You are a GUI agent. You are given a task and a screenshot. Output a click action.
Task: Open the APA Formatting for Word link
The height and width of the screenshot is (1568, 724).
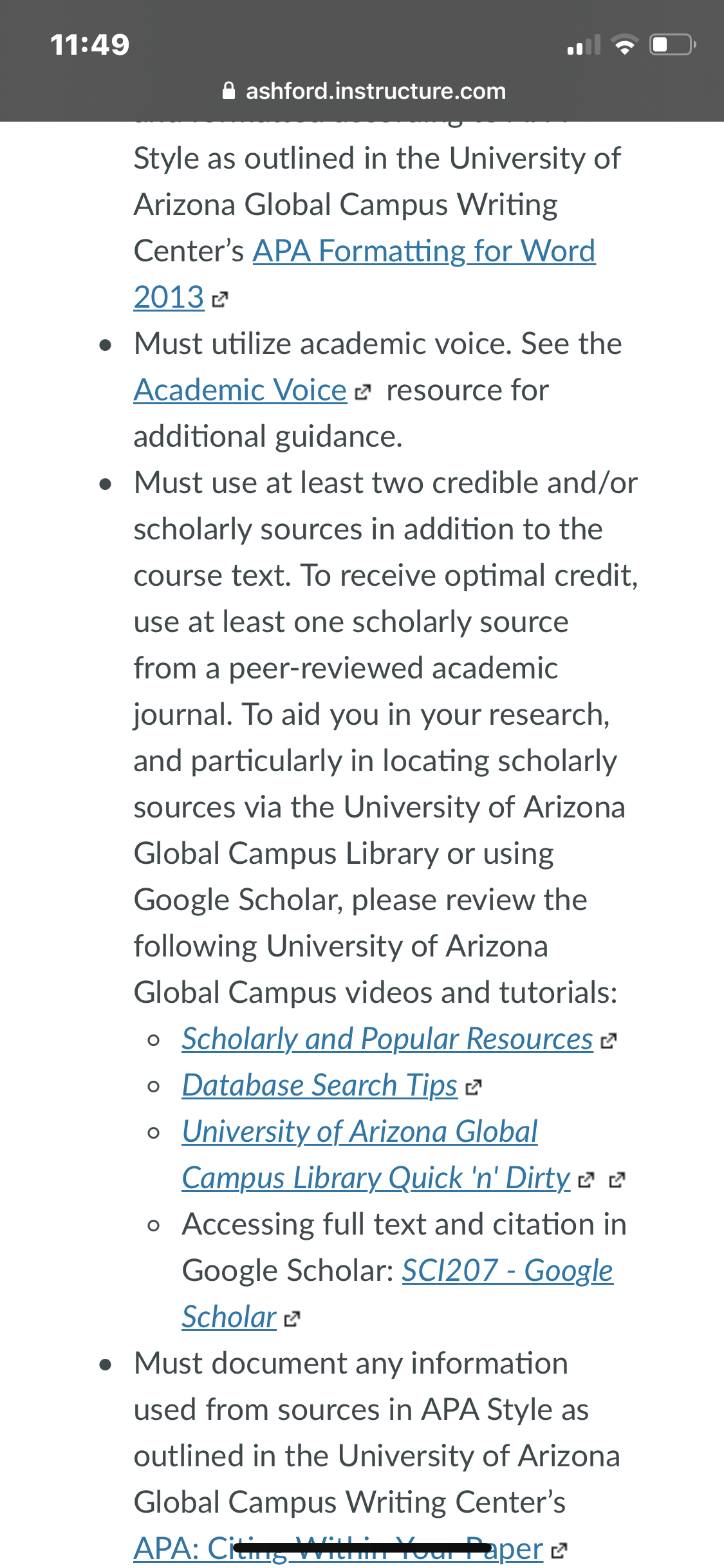(x=423, y=251)
